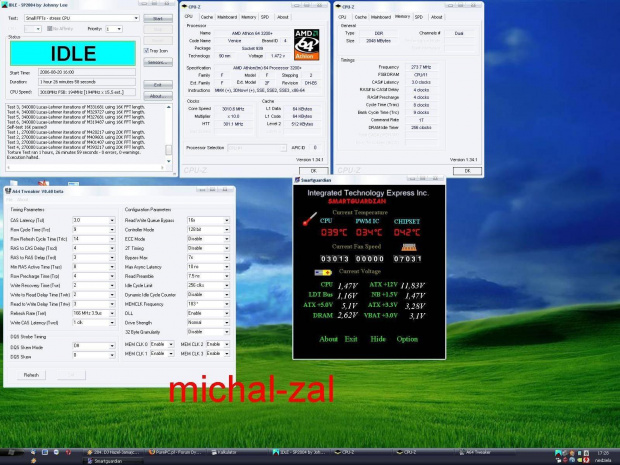Click the CPU temperature 039°C readout
The width and height of the screenshot is (620, 465).
[333, 232]
